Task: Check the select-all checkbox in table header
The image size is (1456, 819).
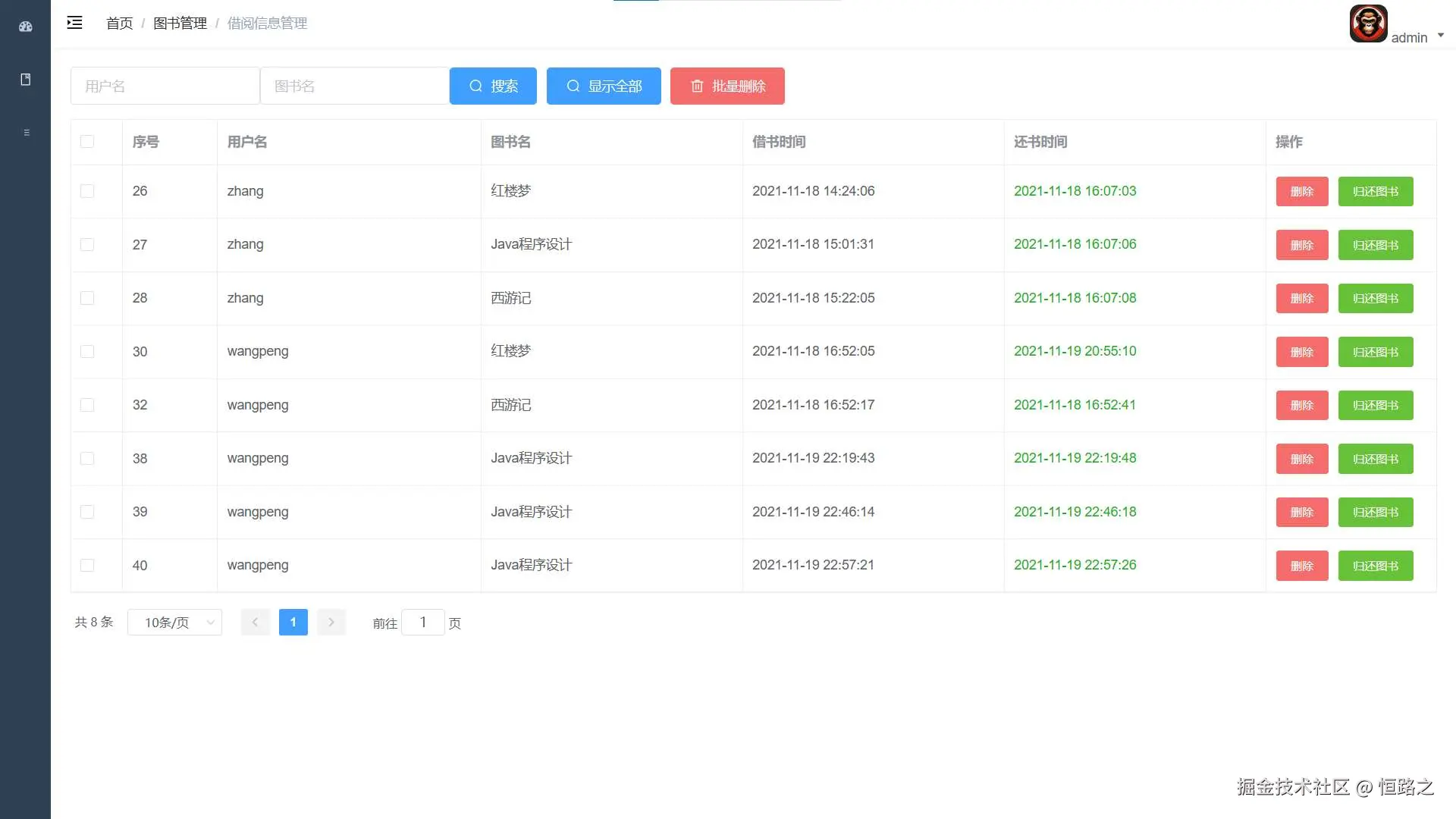Action: click(87, 142)
